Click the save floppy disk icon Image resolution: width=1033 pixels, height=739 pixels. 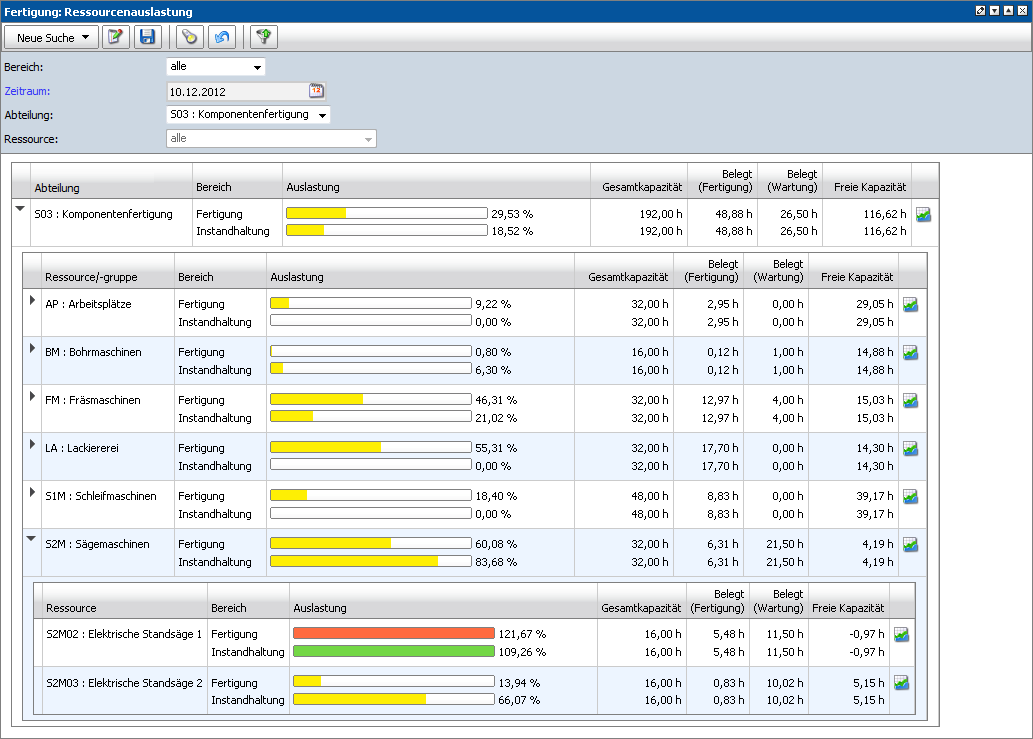coord(148,37)
